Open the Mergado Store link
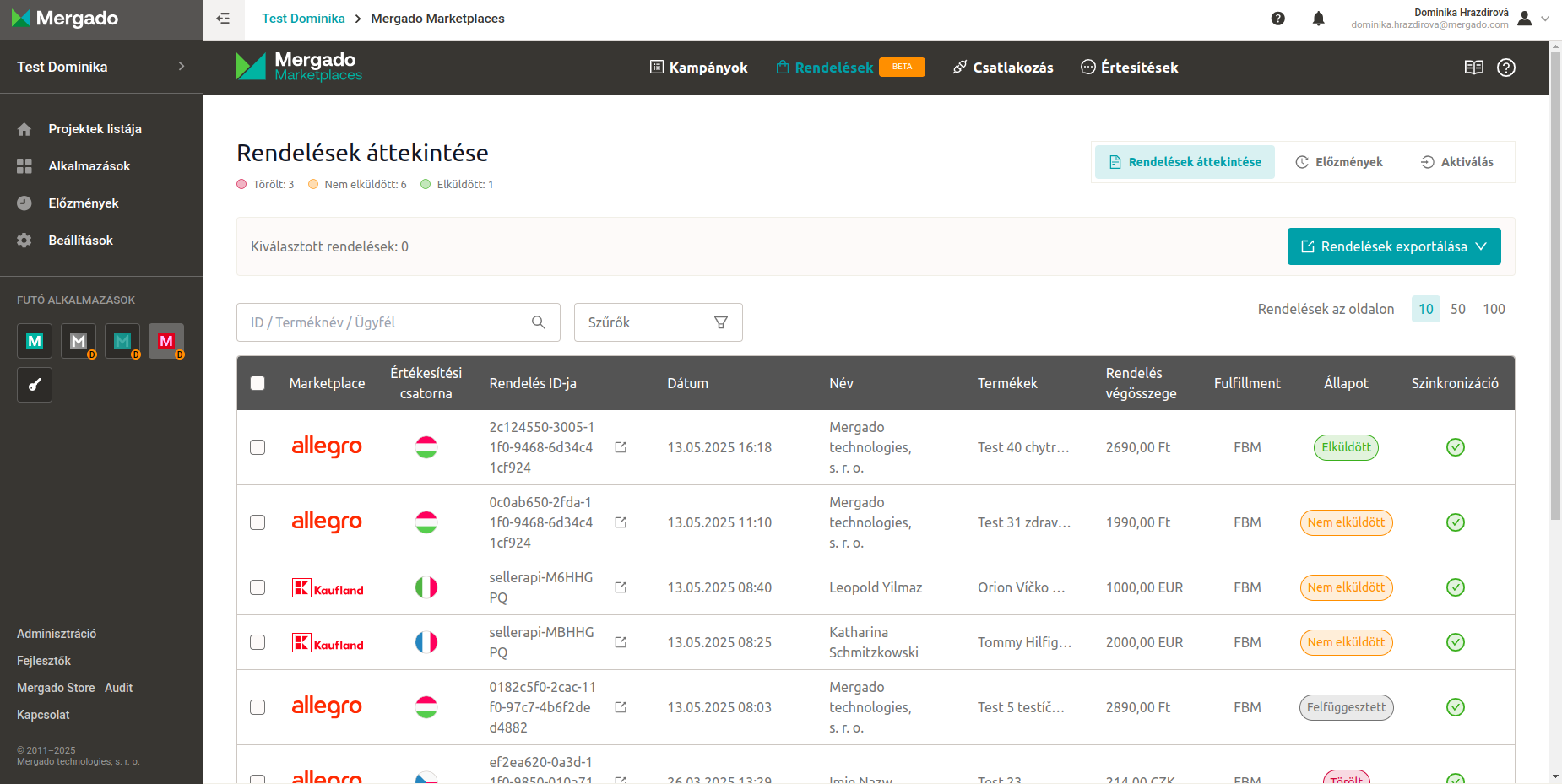This screenshot has height=784, width=1562. point(56,688)
